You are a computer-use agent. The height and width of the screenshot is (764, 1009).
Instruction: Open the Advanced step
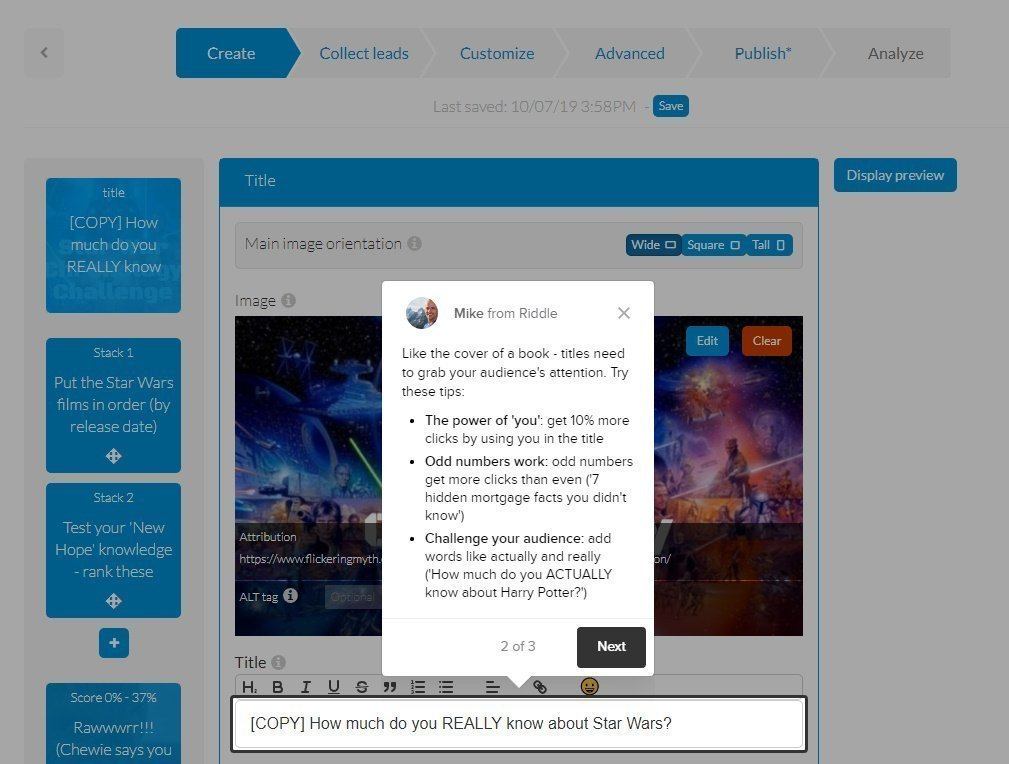pos(629,53)
